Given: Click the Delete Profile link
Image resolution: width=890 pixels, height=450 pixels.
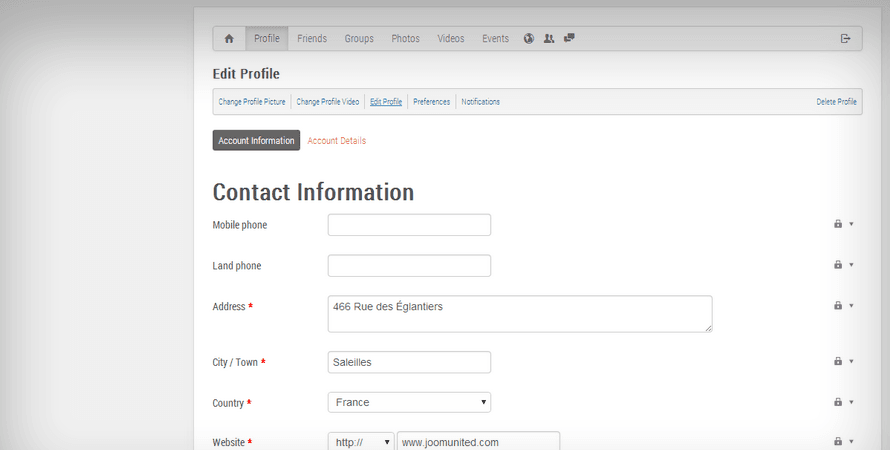Looking at the screenshot, I should click(836, 102).
